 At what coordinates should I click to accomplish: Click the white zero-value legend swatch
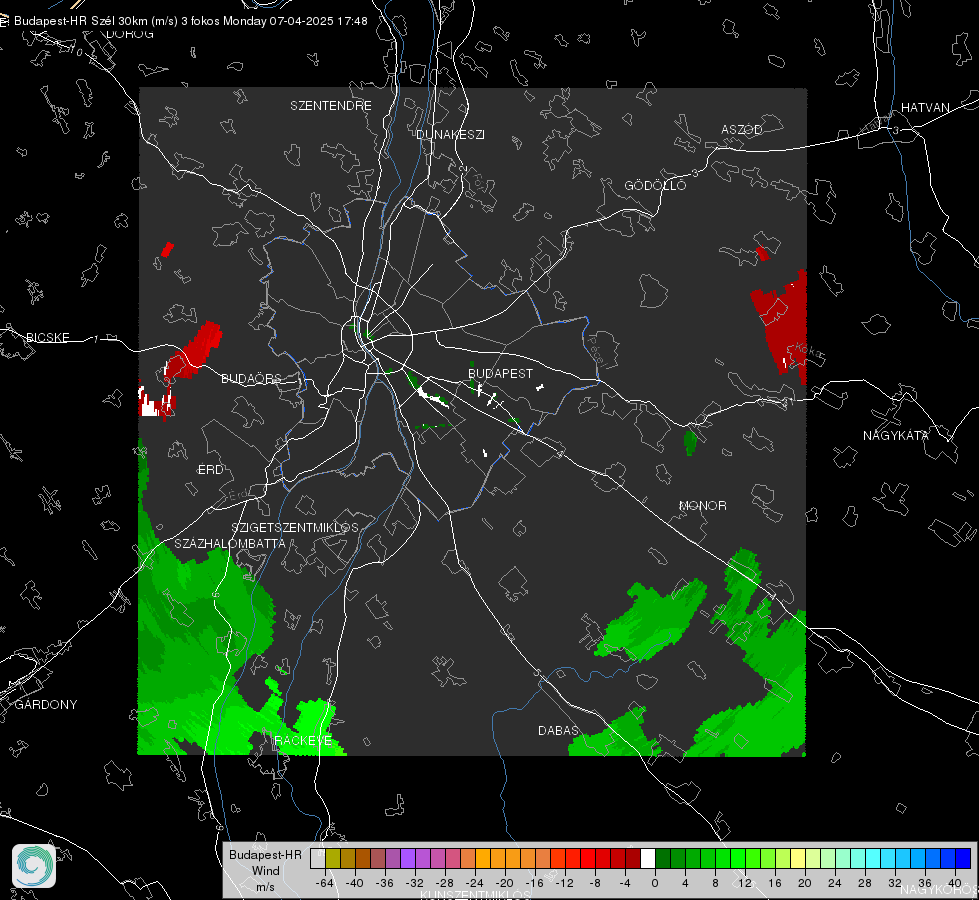648,859
